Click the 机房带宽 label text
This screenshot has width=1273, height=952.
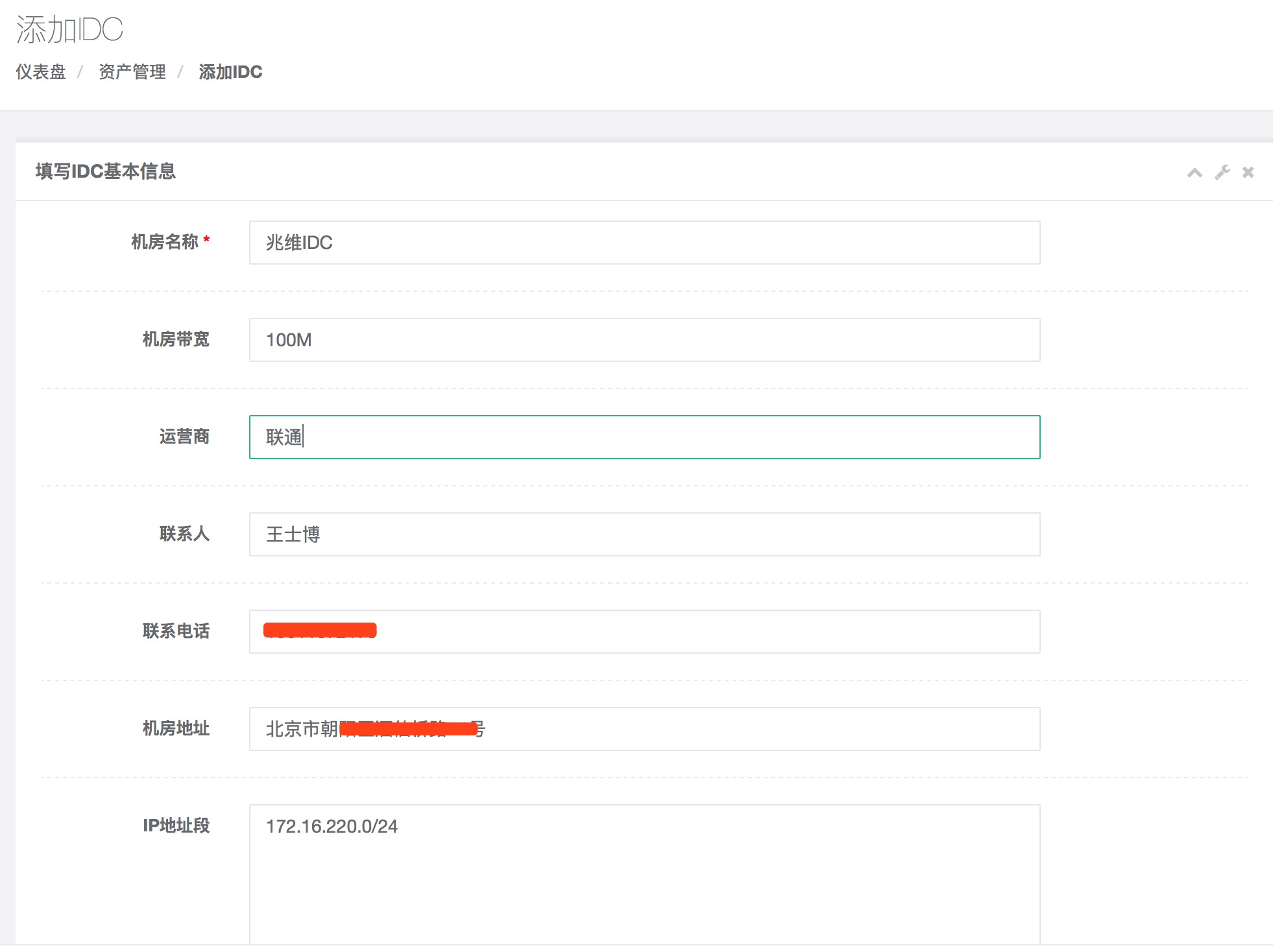tap(176, 339)
